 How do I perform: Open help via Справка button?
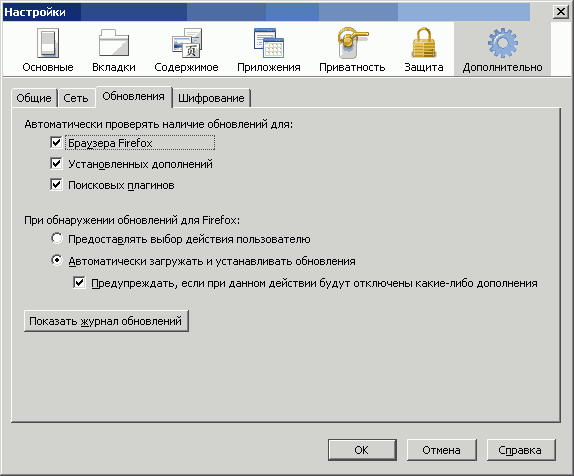click(x=521, y=450)
